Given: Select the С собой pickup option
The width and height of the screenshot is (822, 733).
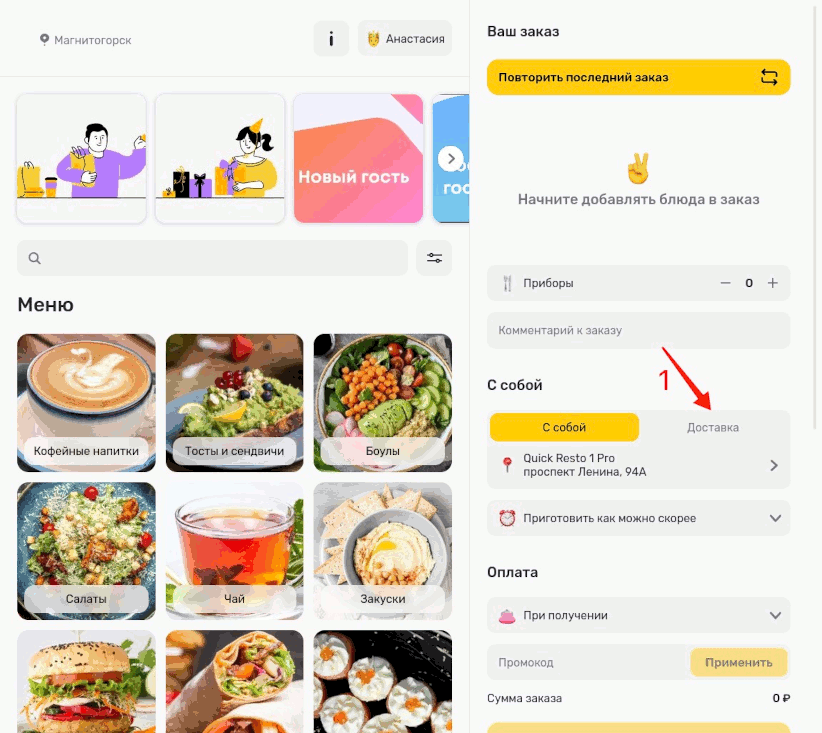Looking at the screenshot, I should point(564,427).
